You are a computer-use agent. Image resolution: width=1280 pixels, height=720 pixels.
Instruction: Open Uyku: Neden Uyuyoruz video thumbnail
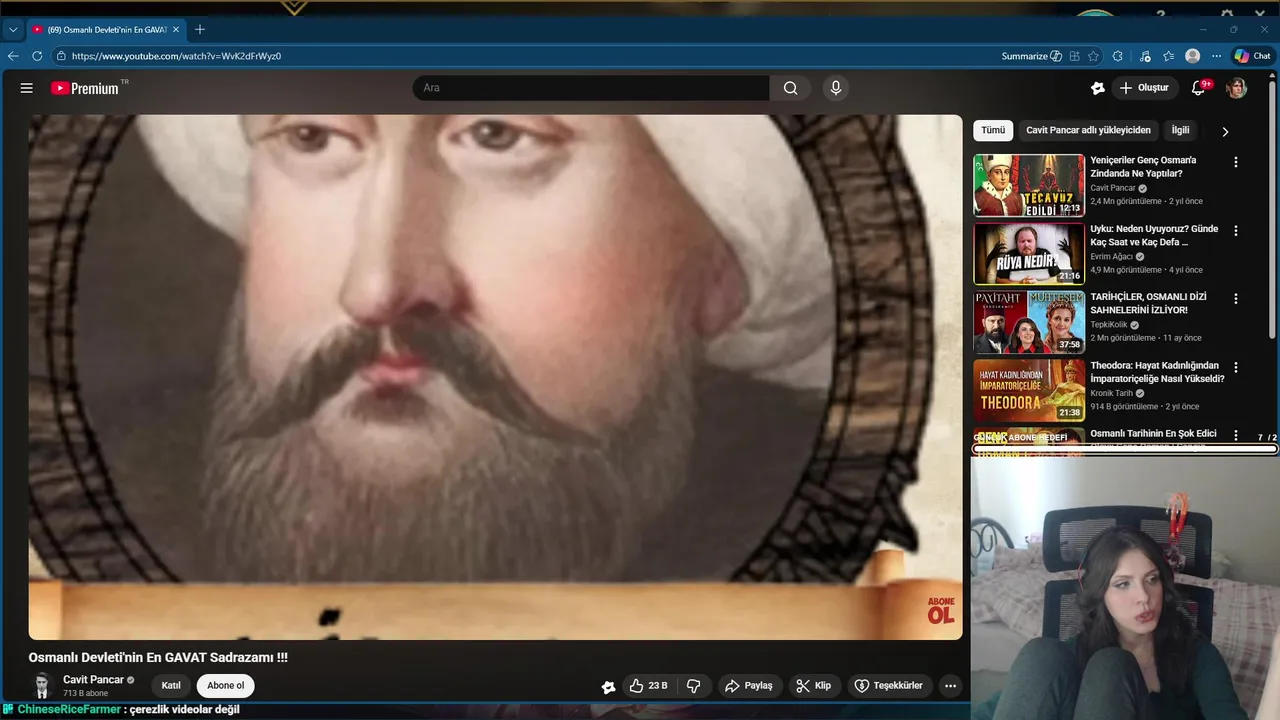[1029, 253]
